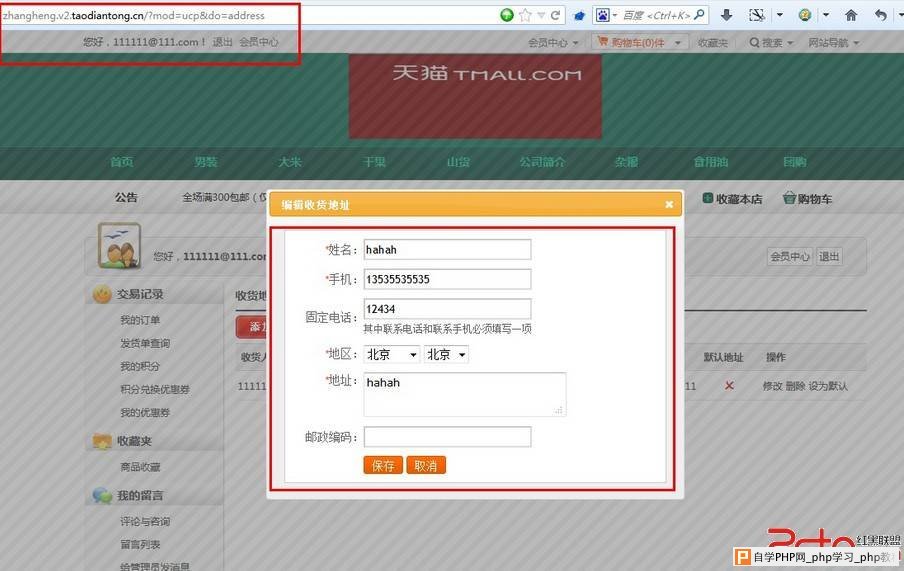Click the user avatar picture
The image size is (904, 571).
119,246
